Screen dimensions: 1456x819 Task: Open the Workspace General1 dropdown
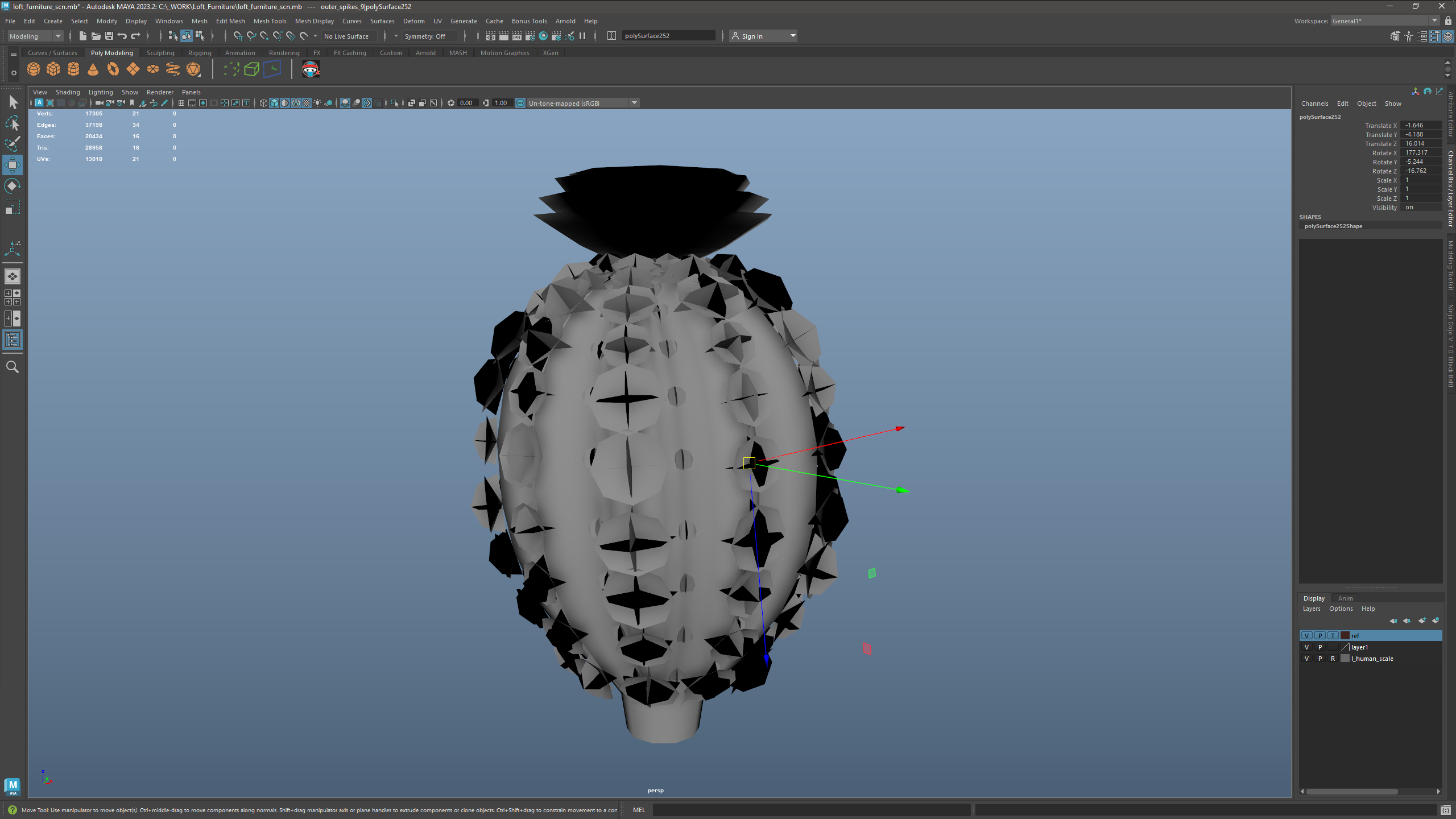click(x=1434, y=20)
